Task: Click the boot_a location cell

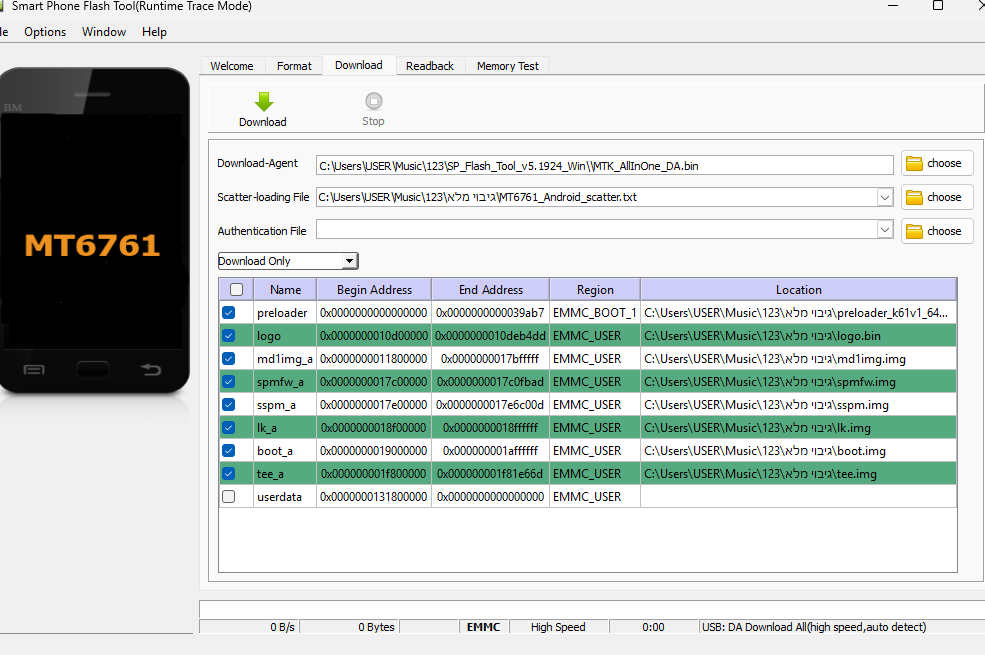Action: pos(798,451)
